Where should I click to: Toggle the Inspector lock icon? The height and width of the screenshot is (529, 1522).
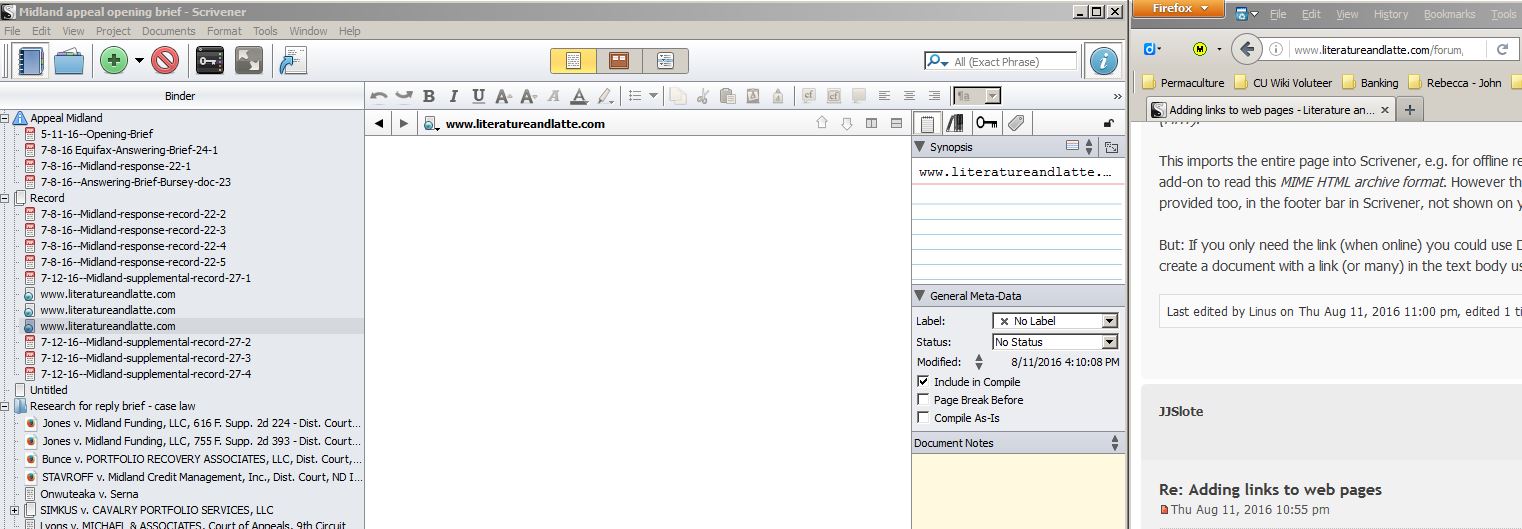[x=1108, y=123]
